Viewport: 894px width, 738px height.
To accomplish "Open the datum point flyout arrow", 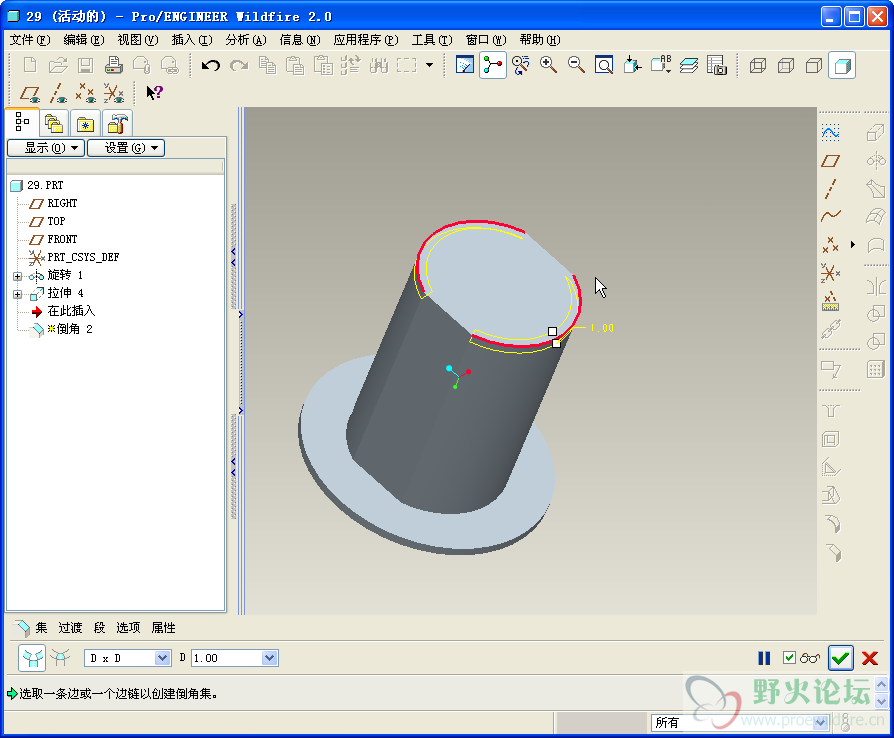I will click(x=853, y=245).
